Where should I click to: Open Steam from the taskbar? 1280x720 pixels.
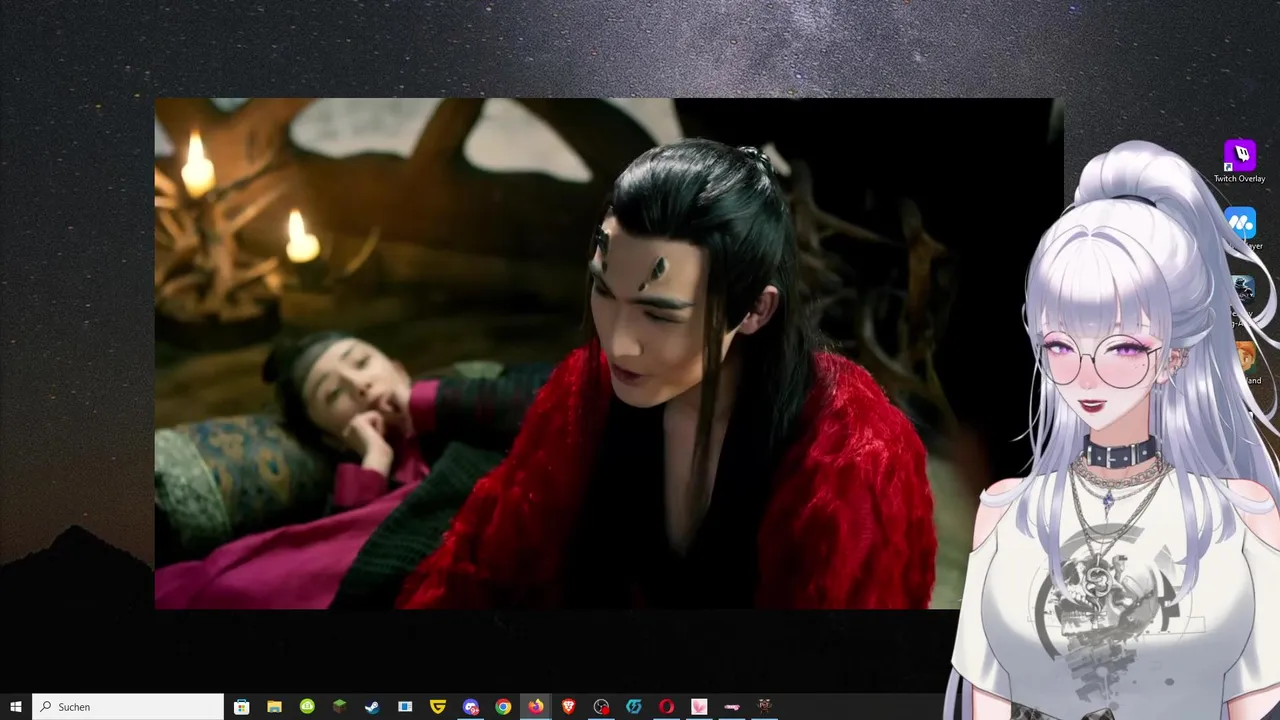[x=372, y=707]
